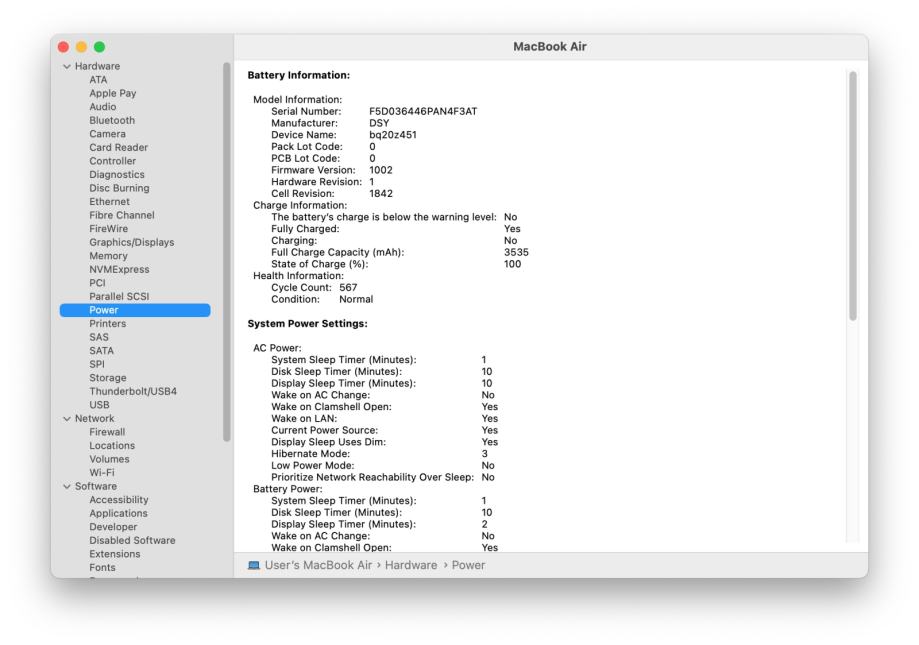Open Printers in the sidebar

point(107,323)
